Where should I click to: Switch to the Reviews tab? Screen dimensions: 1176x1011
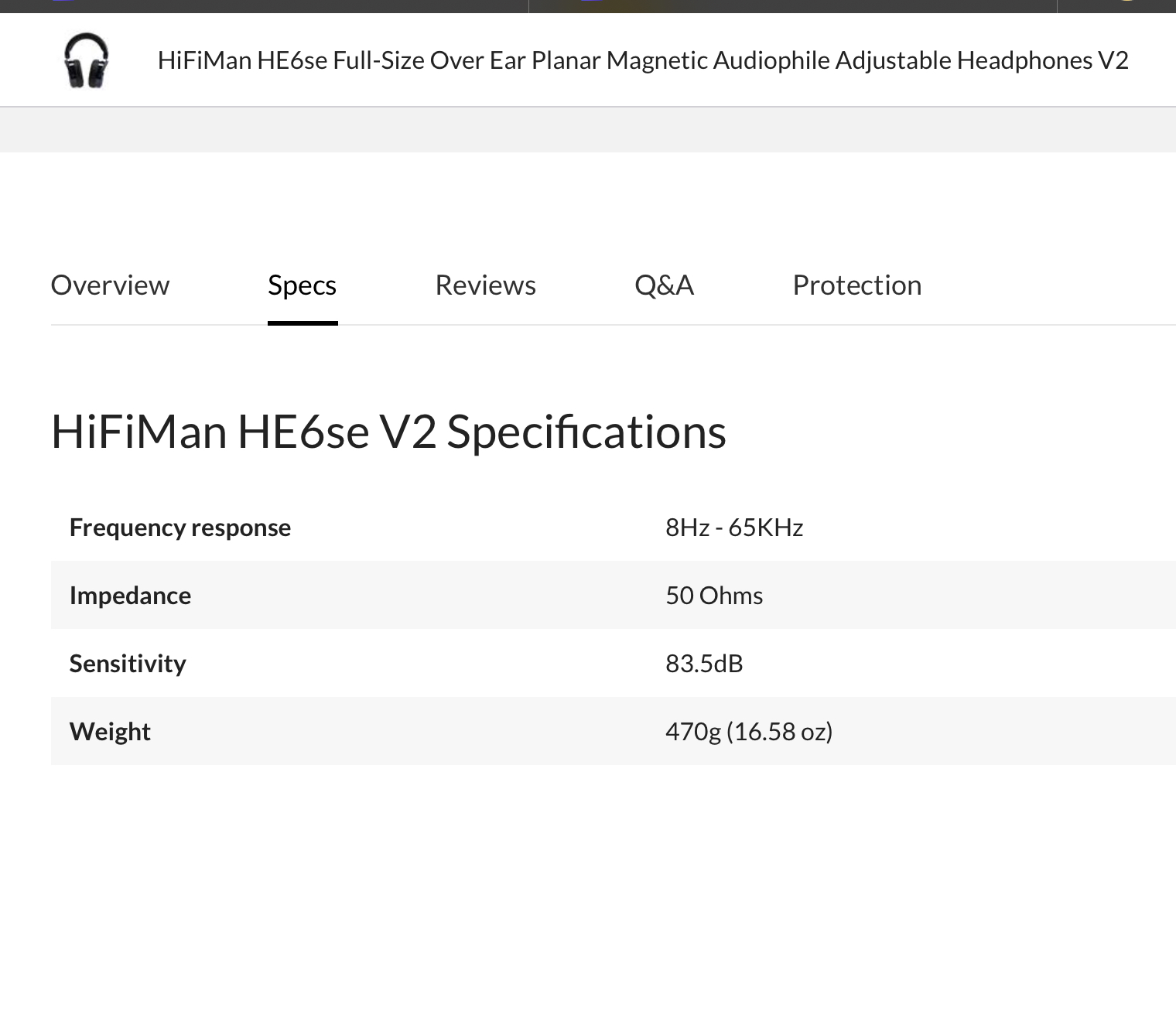485,285
